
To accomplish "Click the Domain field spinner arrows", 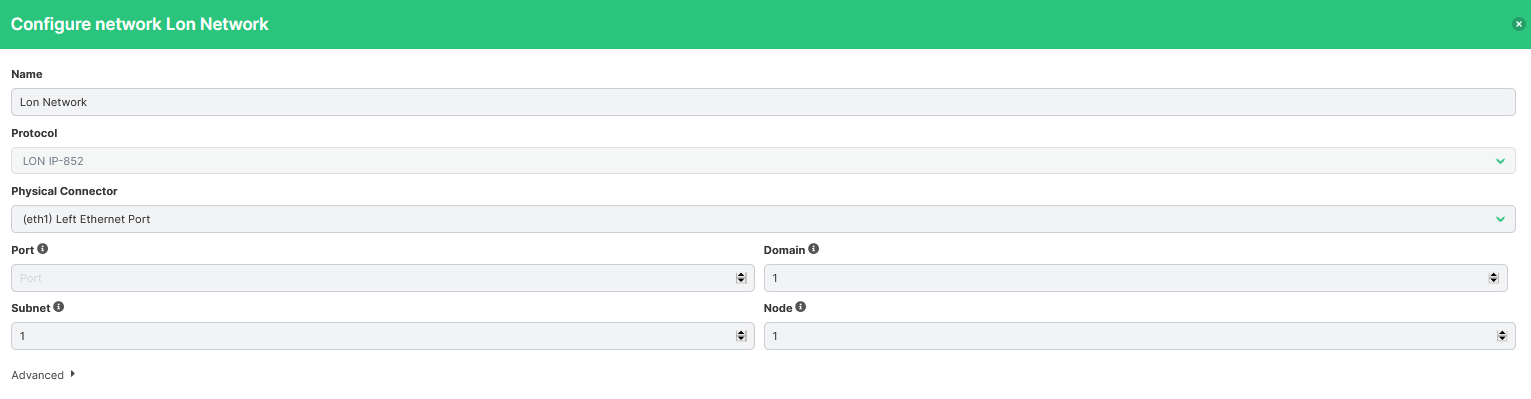I will [1493, 278].
